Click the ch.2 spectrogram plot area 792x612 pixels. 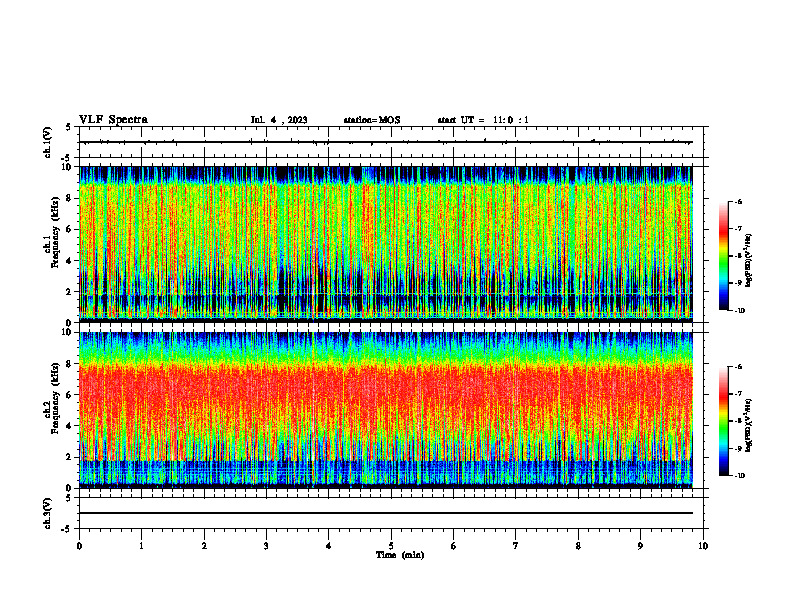pos(386,410)
